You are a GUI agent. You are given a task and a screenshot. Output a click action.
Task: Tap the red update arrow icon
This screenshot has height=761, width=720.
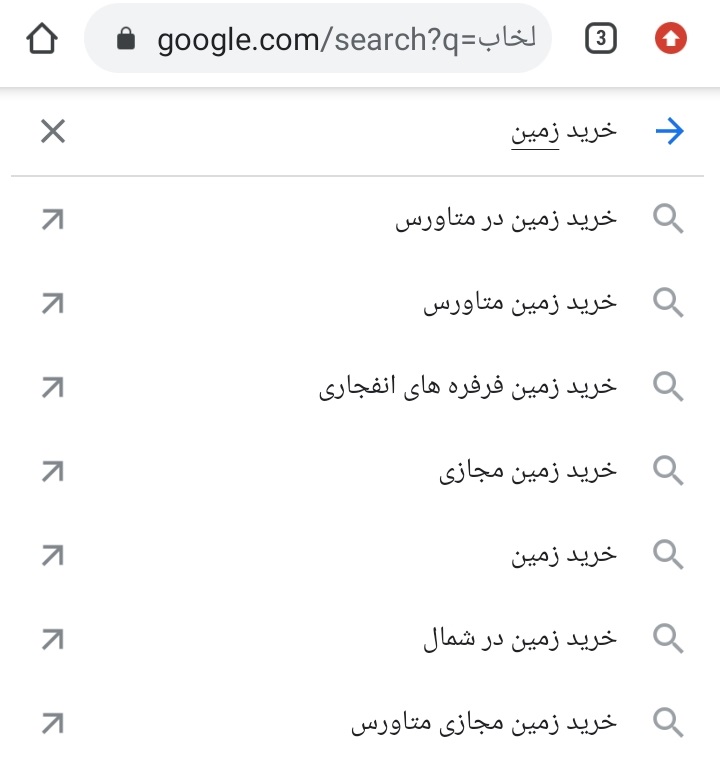671,38
